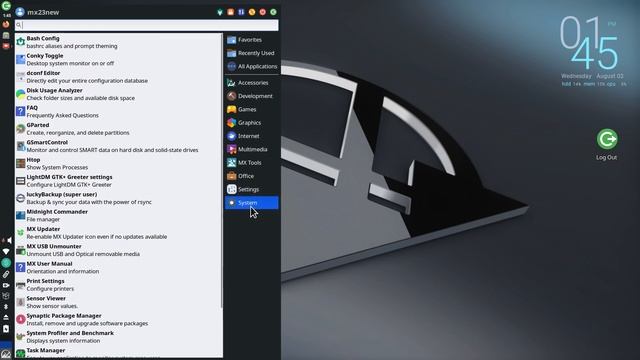The image size is (640, 360).
Task: Click the orange package icon in menu header
Action: click(231, 12)
